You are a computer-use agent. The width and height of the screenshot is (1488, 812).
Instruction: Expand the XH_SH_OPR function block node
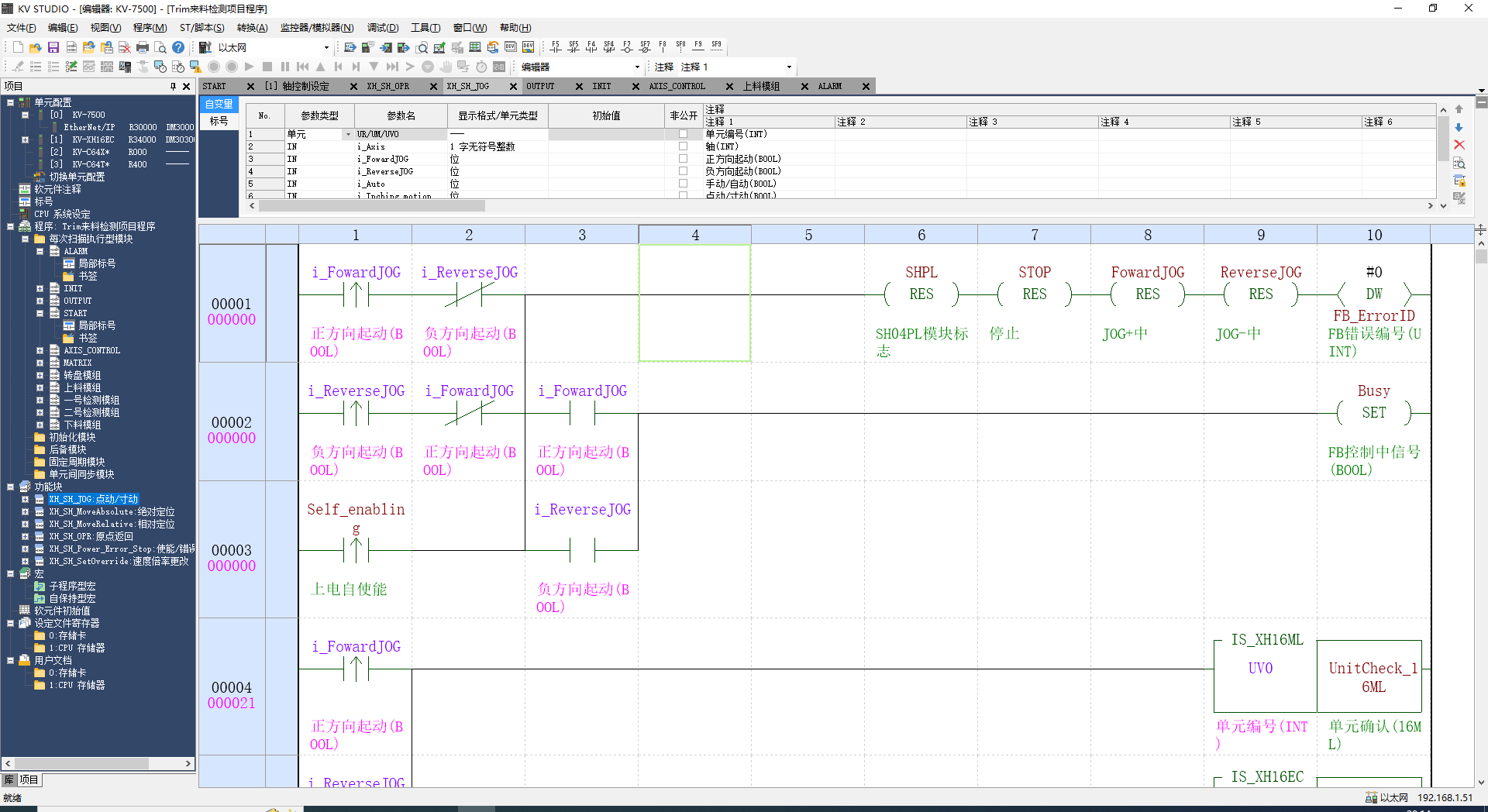(25, 536)
